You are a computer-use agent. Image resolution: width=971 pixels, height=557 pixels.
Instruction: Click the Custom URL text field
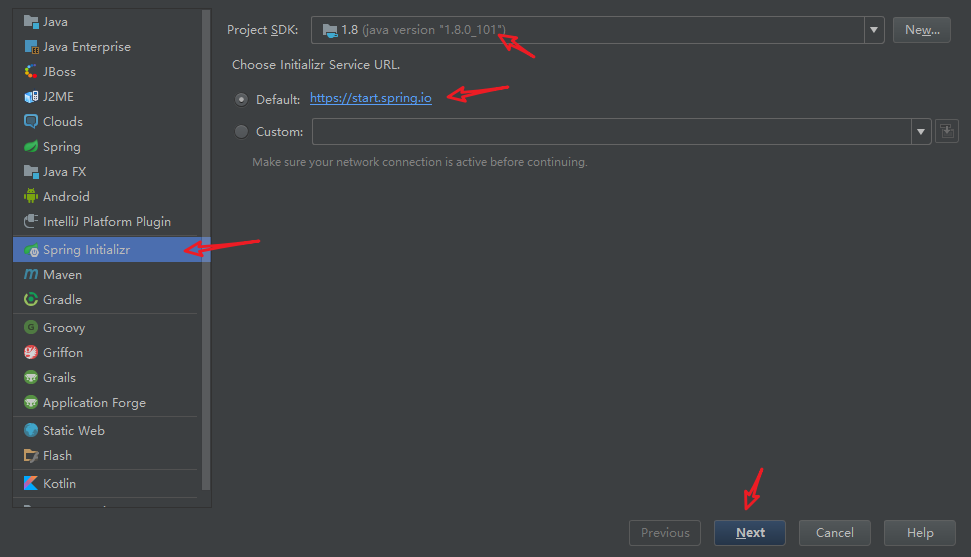click(612, 131)
